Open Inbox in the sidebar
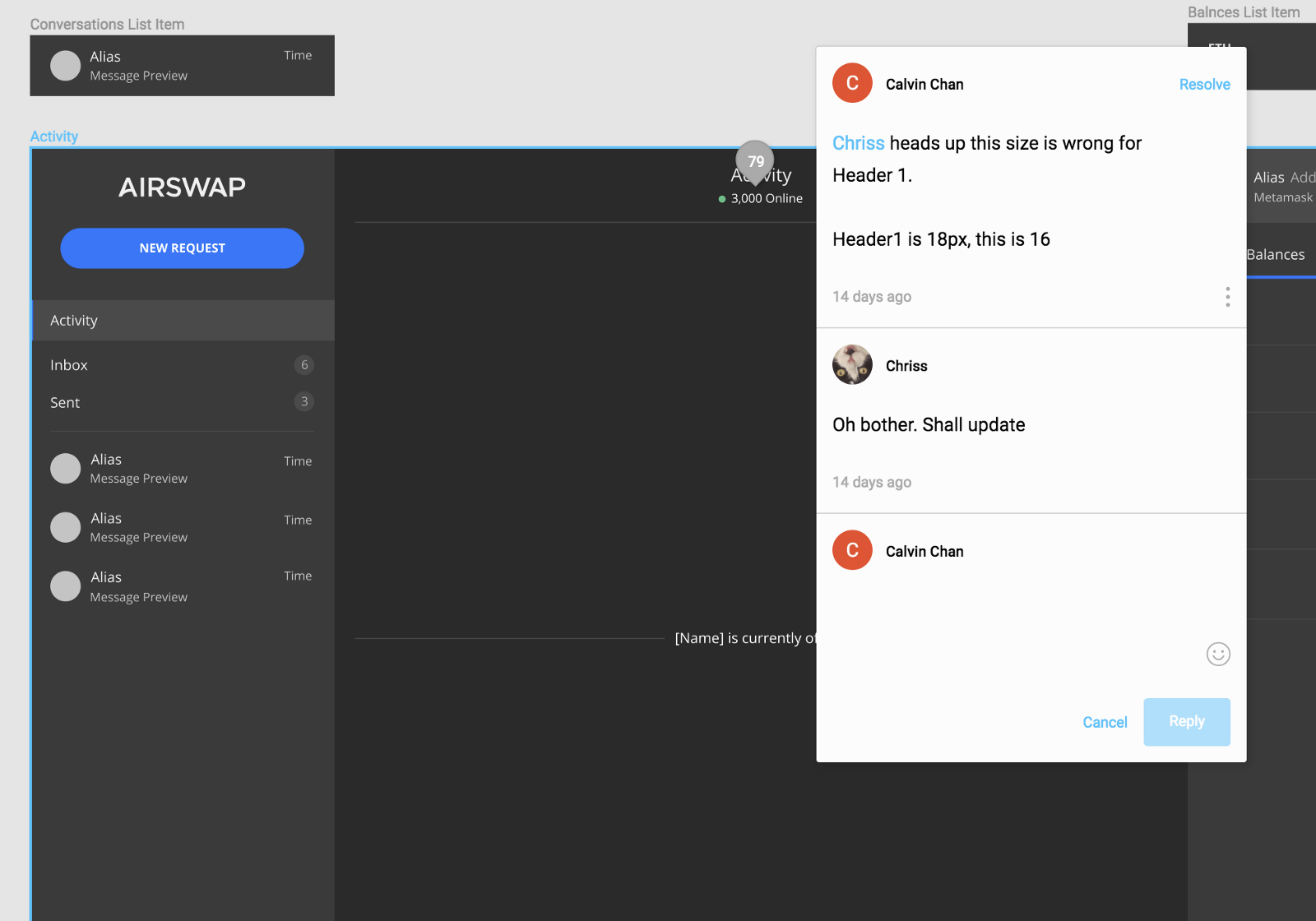The width and height of the screenshot is (1316, 921). point(183,365)
